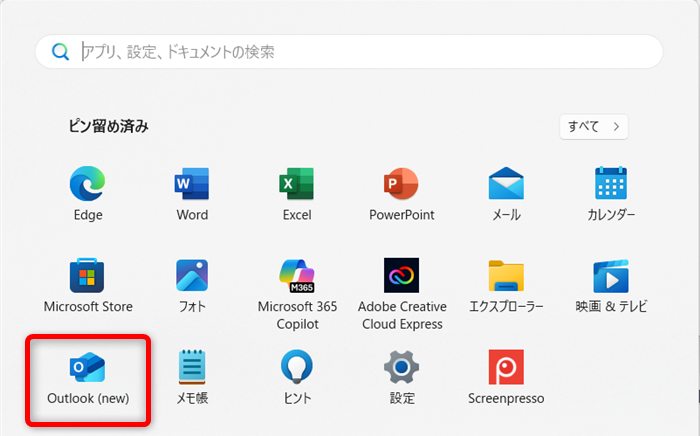Viewport: 700px width, 436px height.
Task: Open the フォト app
Action: click(192, 276)
